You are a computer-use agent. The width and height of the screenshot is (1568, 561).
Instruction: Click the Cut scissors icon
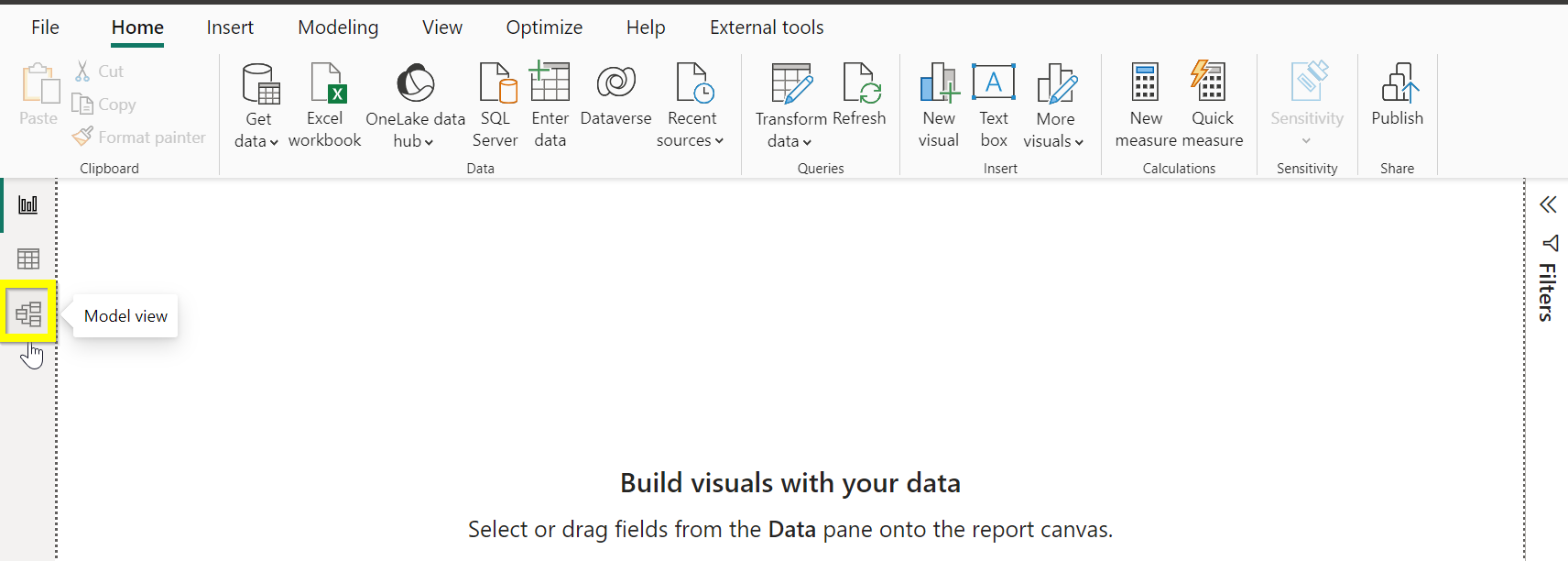[82, 71]
